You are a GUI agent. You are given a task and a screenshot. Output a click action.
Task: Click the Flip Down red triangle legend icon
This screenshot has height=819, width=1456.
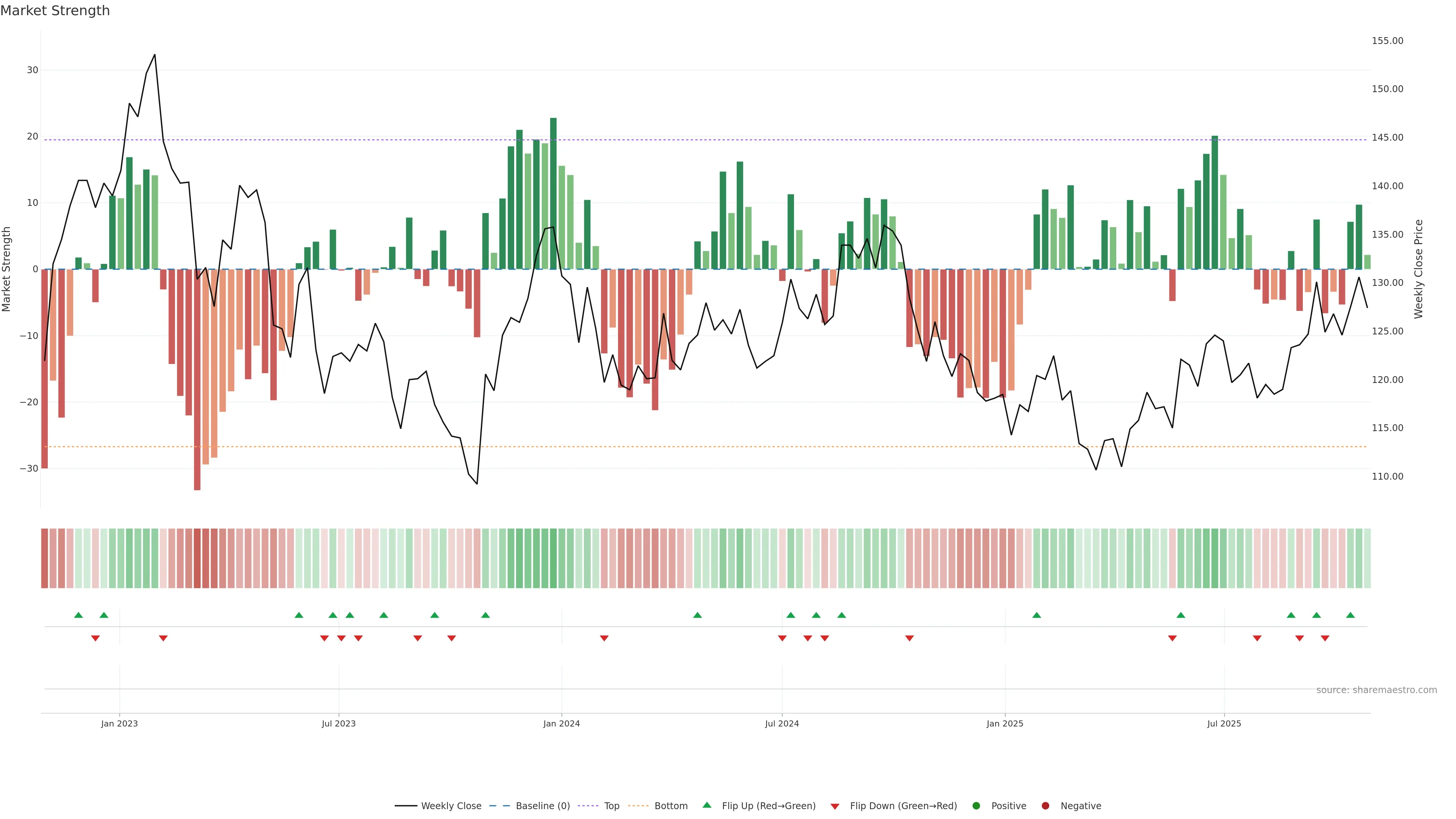[x=835, y=806]
